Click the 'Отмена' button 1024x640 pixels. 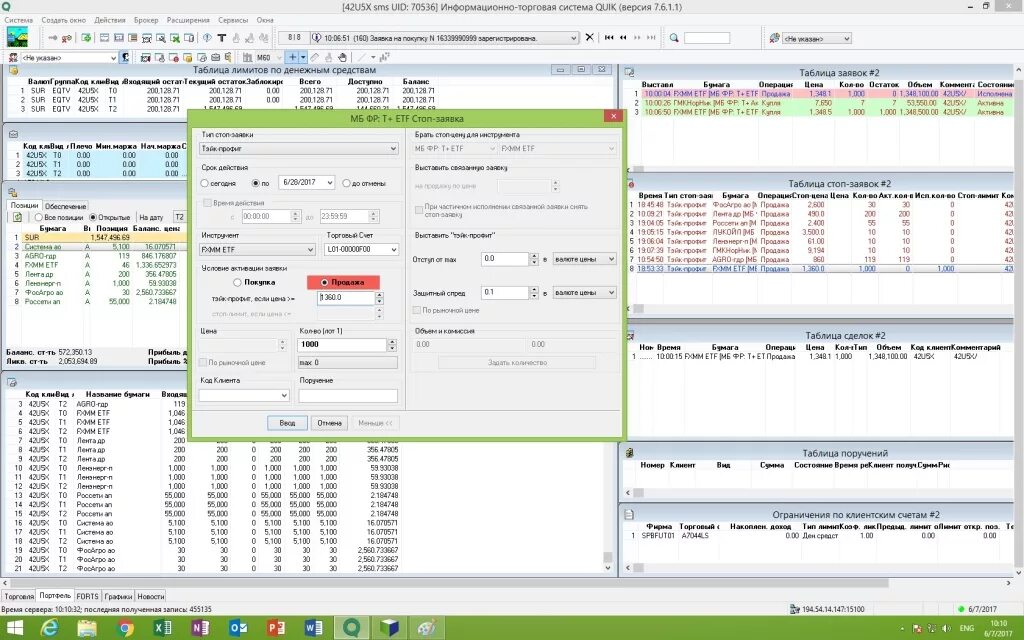(329, 423)
